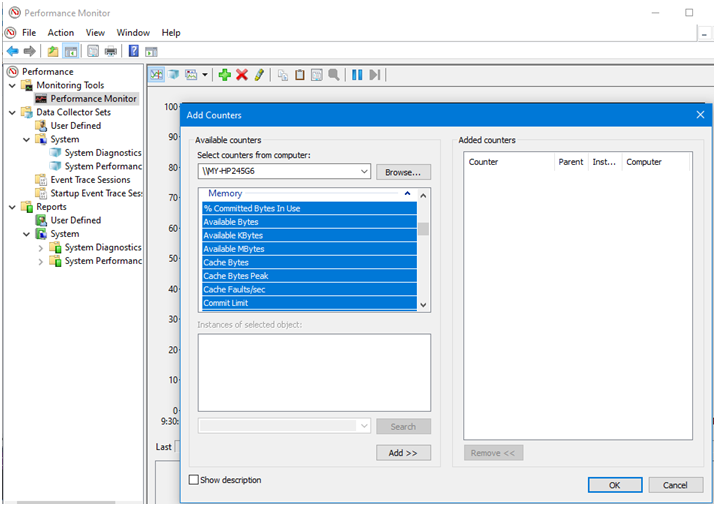This screenshot has width=716, height=506.
Task: Expand System Diagnostics under Reports
Action: 41,248
